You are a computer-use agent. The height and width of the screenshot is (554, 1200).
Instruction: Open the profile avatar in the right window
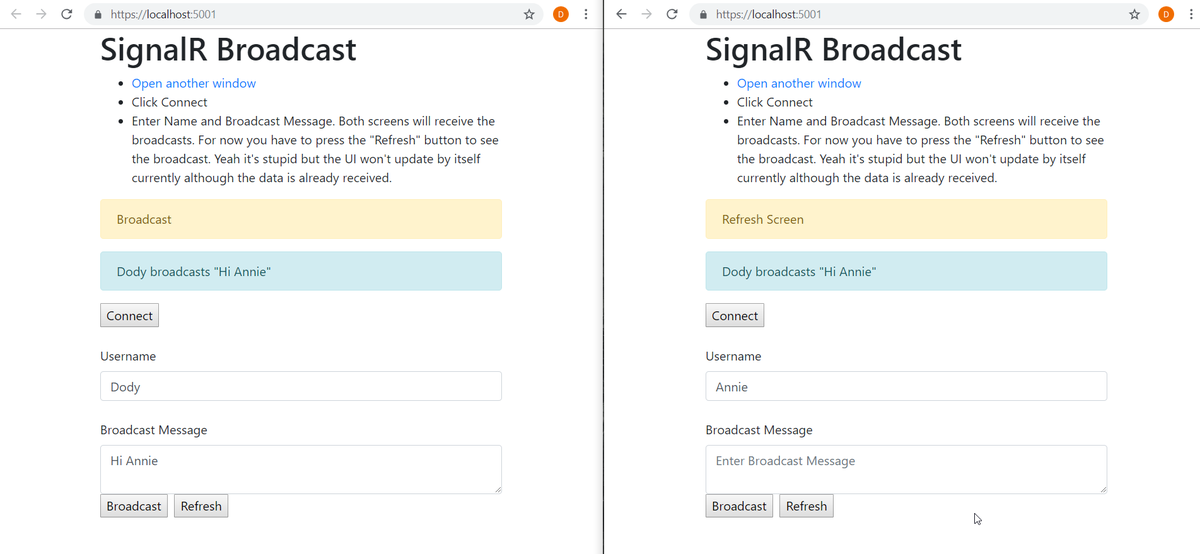click(x=1166, y=15)
